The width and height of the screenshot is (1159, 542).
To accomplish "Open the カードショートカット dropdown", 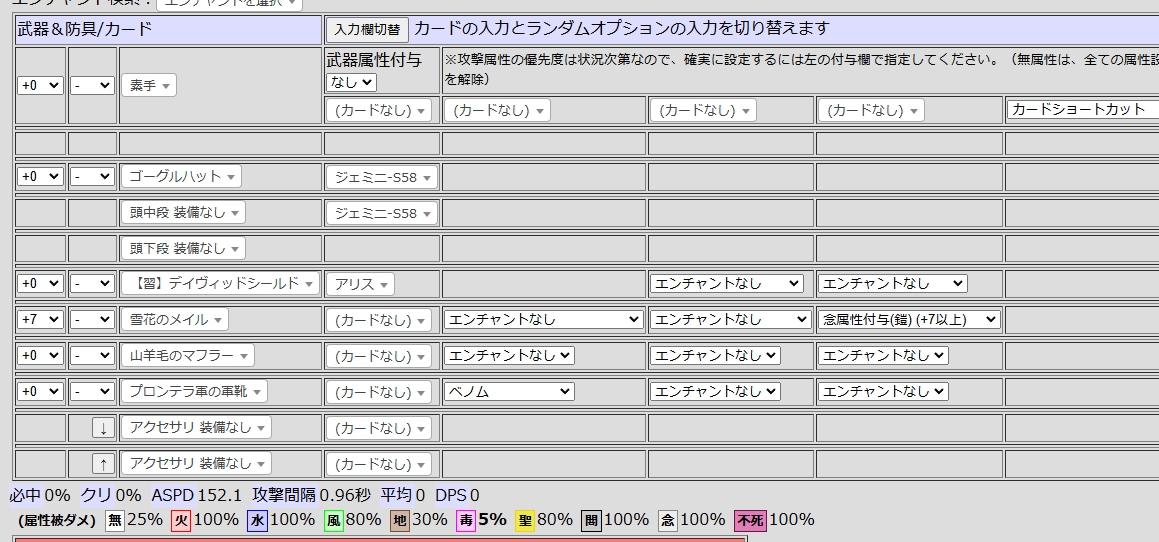I will (x=1082, y=109).
